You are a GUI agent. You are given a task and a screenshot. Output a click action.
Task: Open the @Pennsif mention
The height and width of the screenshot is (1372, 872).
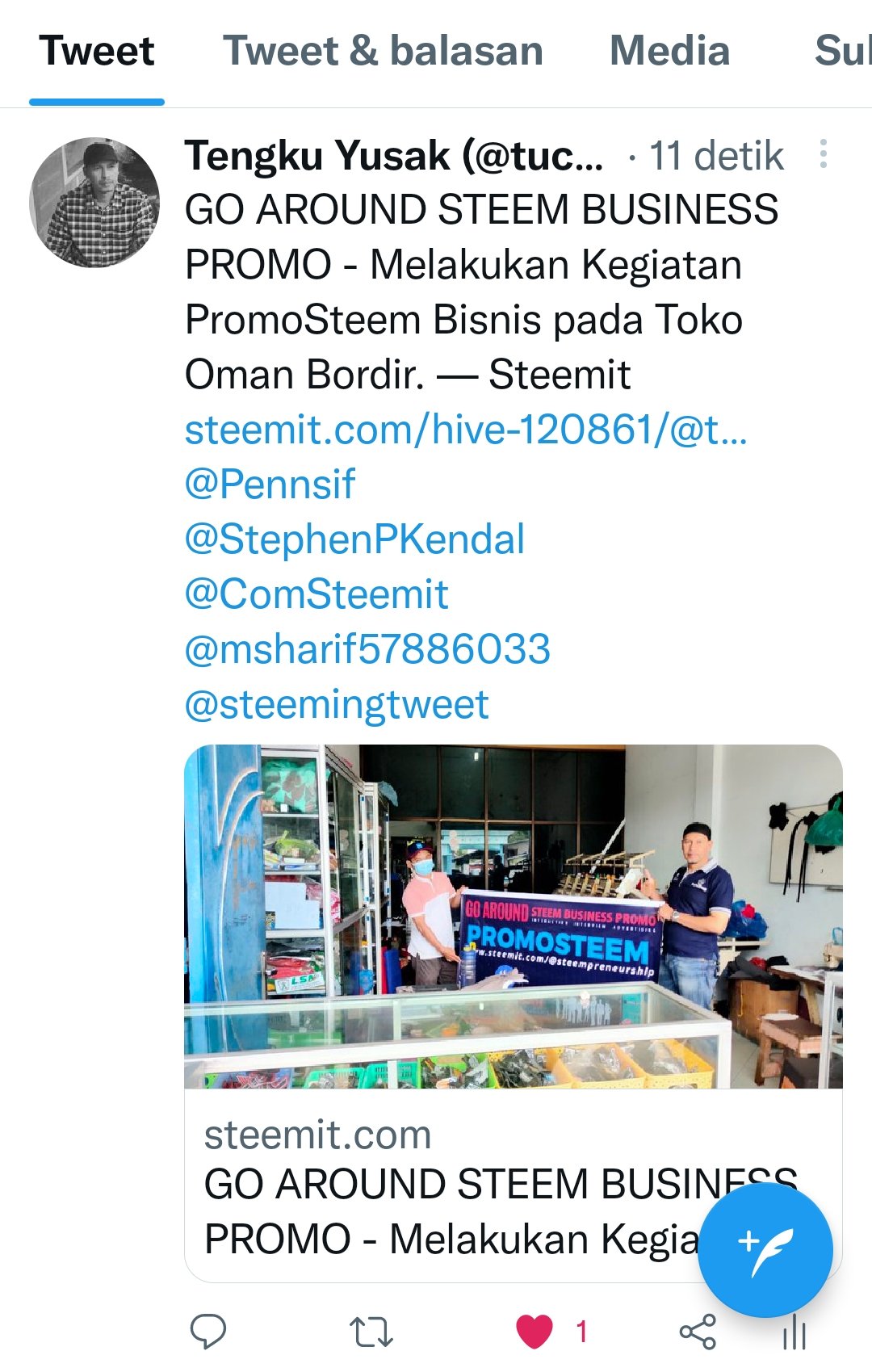[270, 484]
